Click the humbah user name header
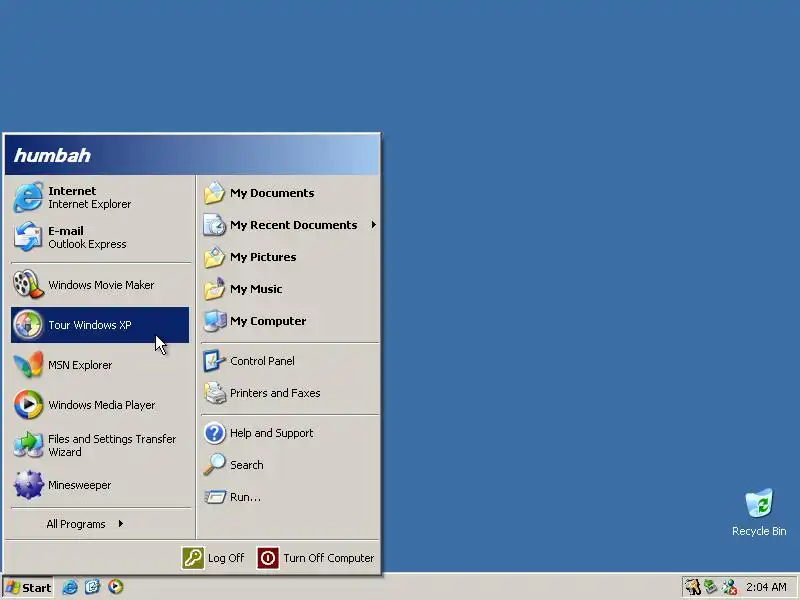The width and height of the screenshot is (800, 600). (x=52, y=155)
